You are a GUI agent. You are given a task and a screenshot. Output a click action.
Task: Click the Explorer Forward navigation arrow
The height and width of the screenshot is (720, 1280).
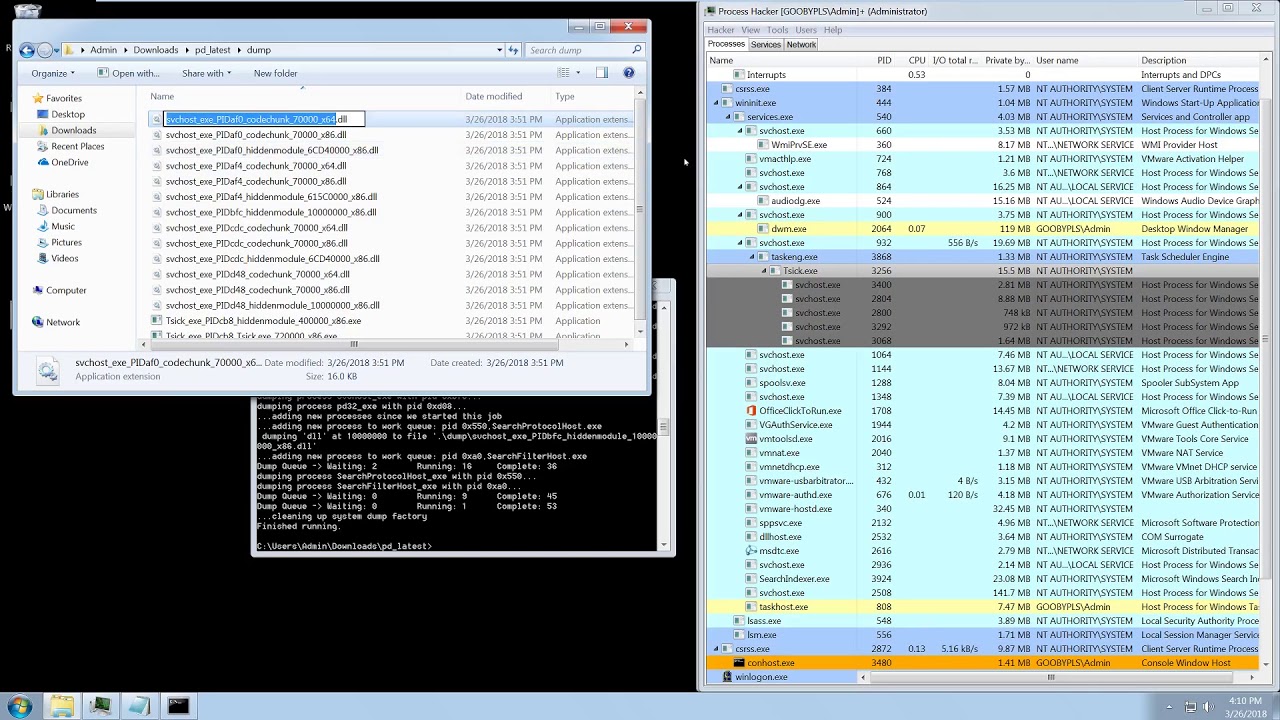click(45, 50)
